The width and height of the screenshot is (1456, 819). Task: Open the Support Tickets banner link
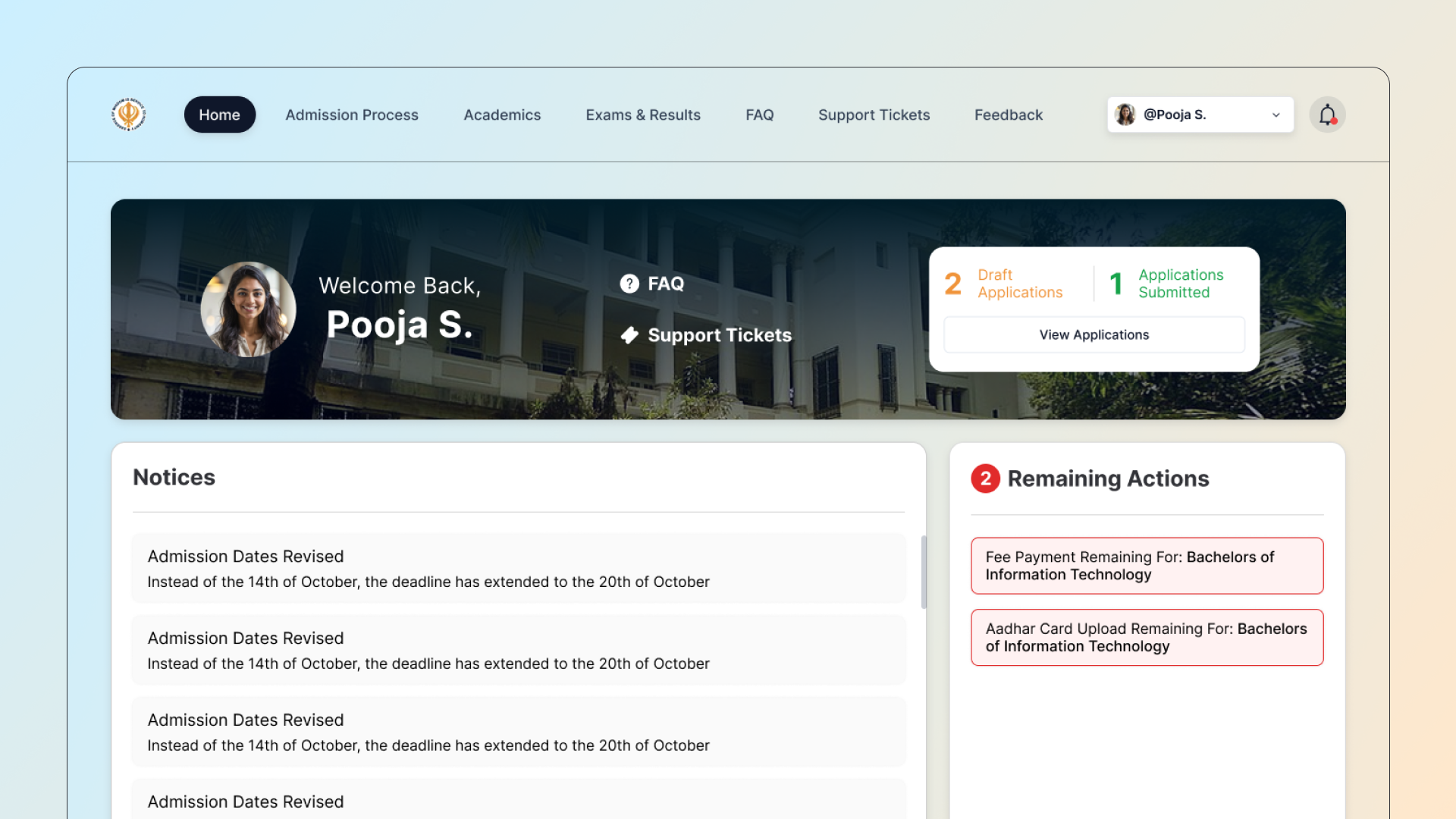click(706, 335)
